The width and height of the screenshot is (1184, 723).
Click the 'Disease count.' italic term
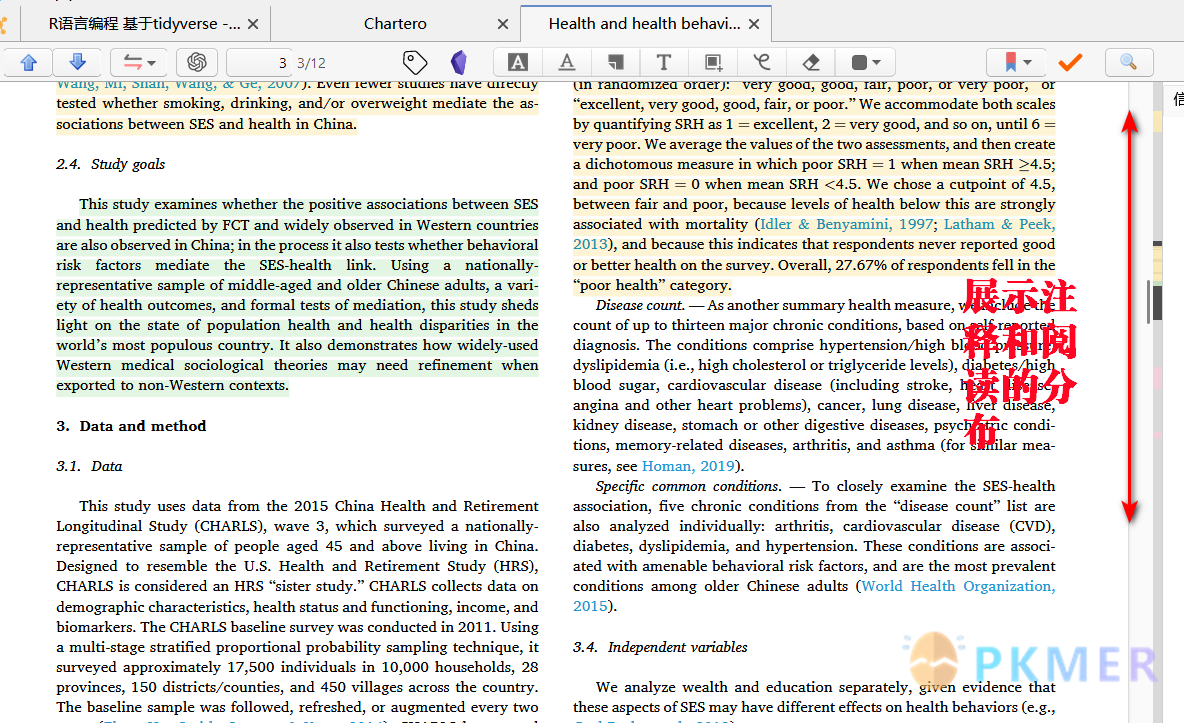[640, 305]
